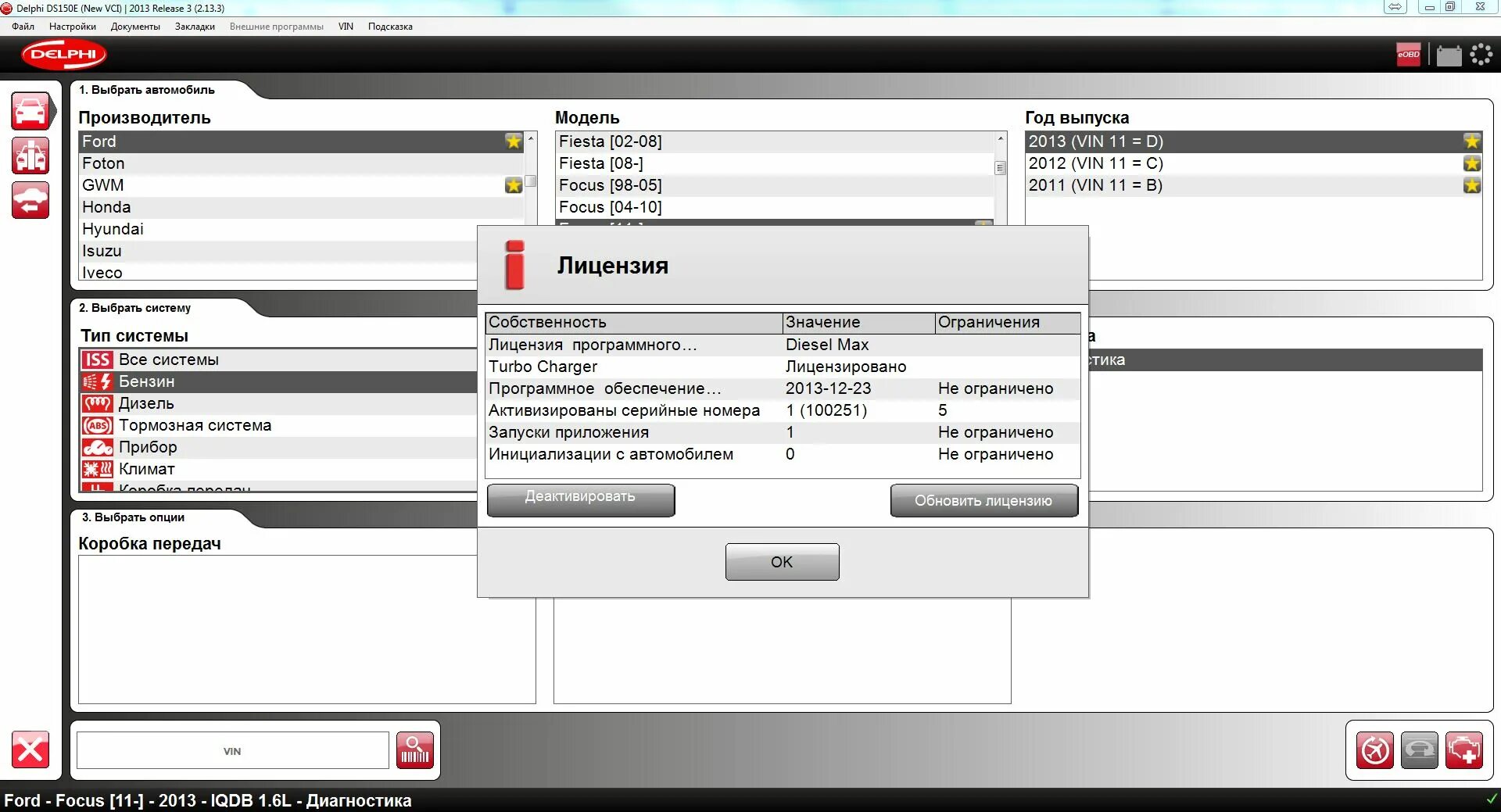Click into the VIN input field
1501x812 pixels.
click(x=232, y=750)
